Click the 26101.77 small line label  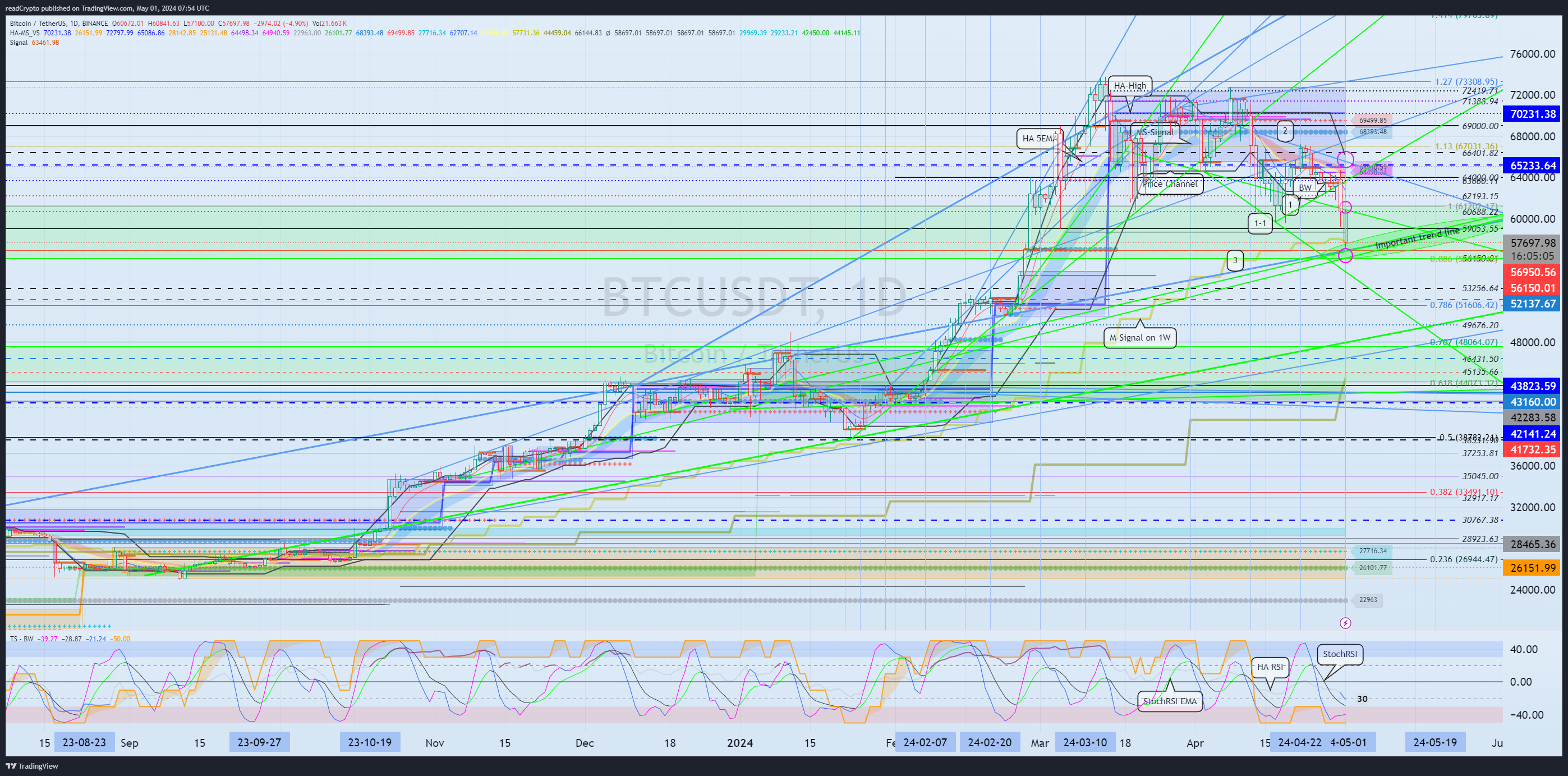pos(1373,568)
